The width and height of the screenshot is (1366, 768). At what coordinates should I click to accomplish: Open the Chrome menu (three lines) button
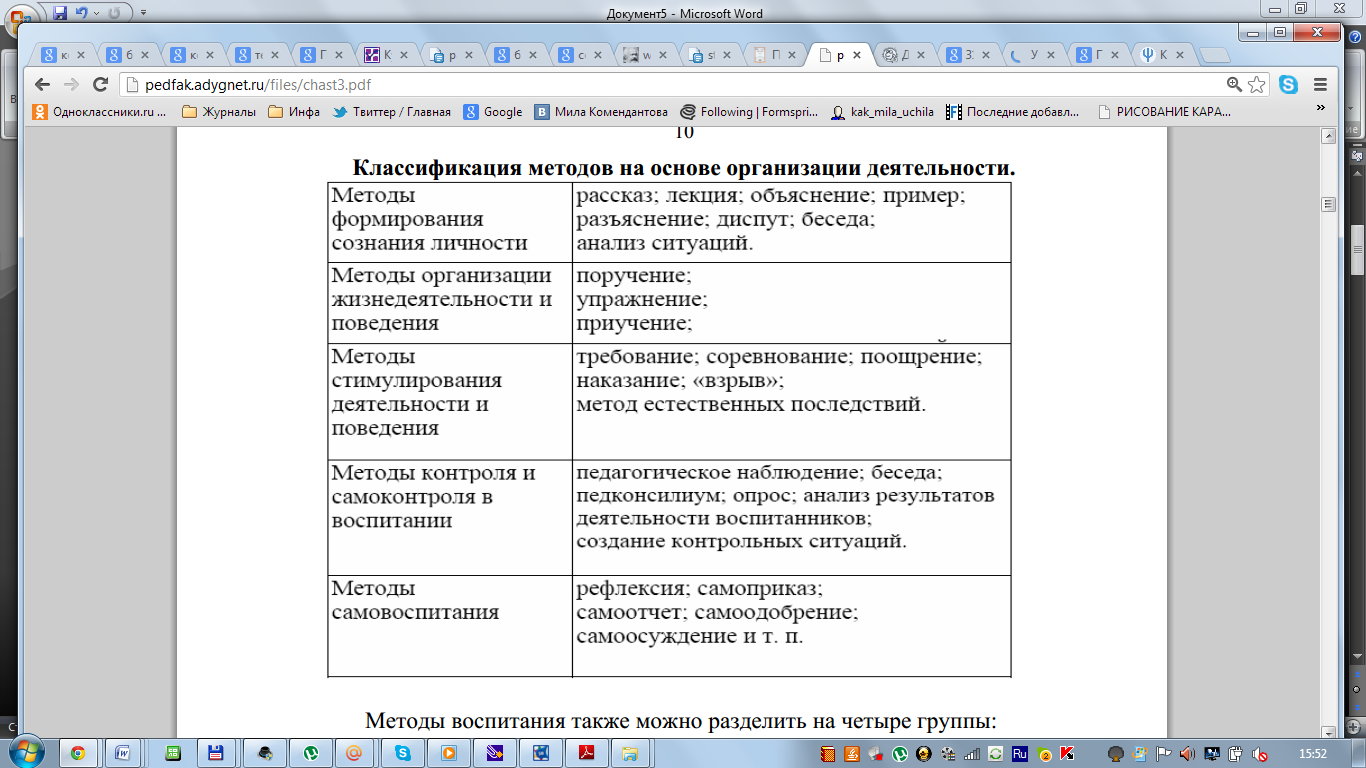click(x=1320, y=85)
